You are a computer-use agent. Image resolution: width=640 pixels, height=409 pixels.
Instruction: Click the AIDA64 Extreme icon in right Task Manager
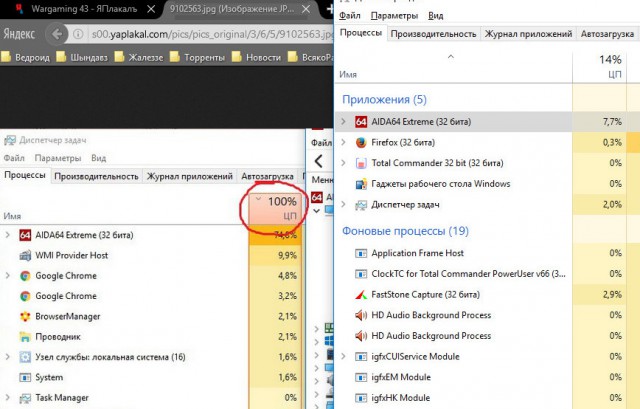coord(361,122)
